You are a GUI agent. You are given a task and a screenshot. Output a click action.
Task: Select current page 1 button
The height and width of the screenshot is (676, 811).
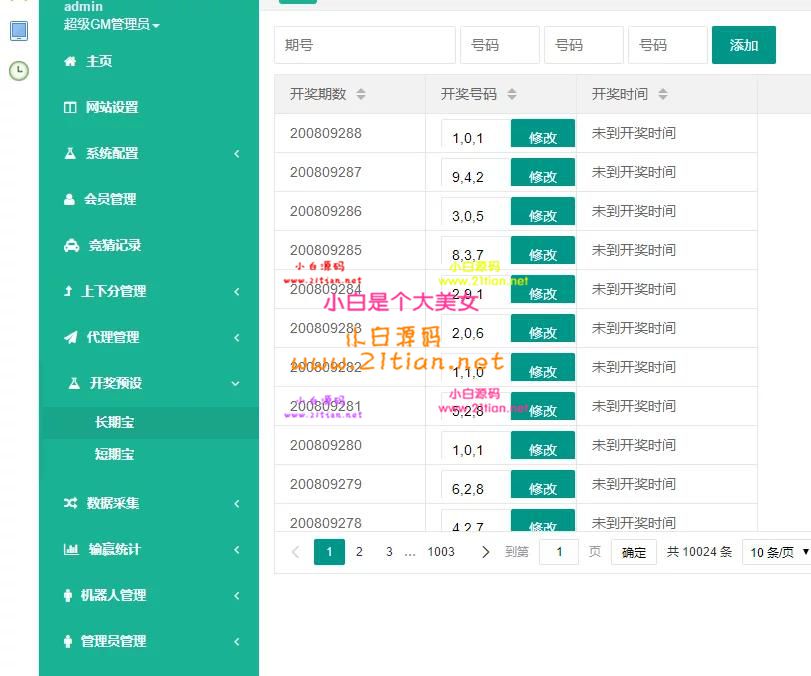tap(329, 552)
